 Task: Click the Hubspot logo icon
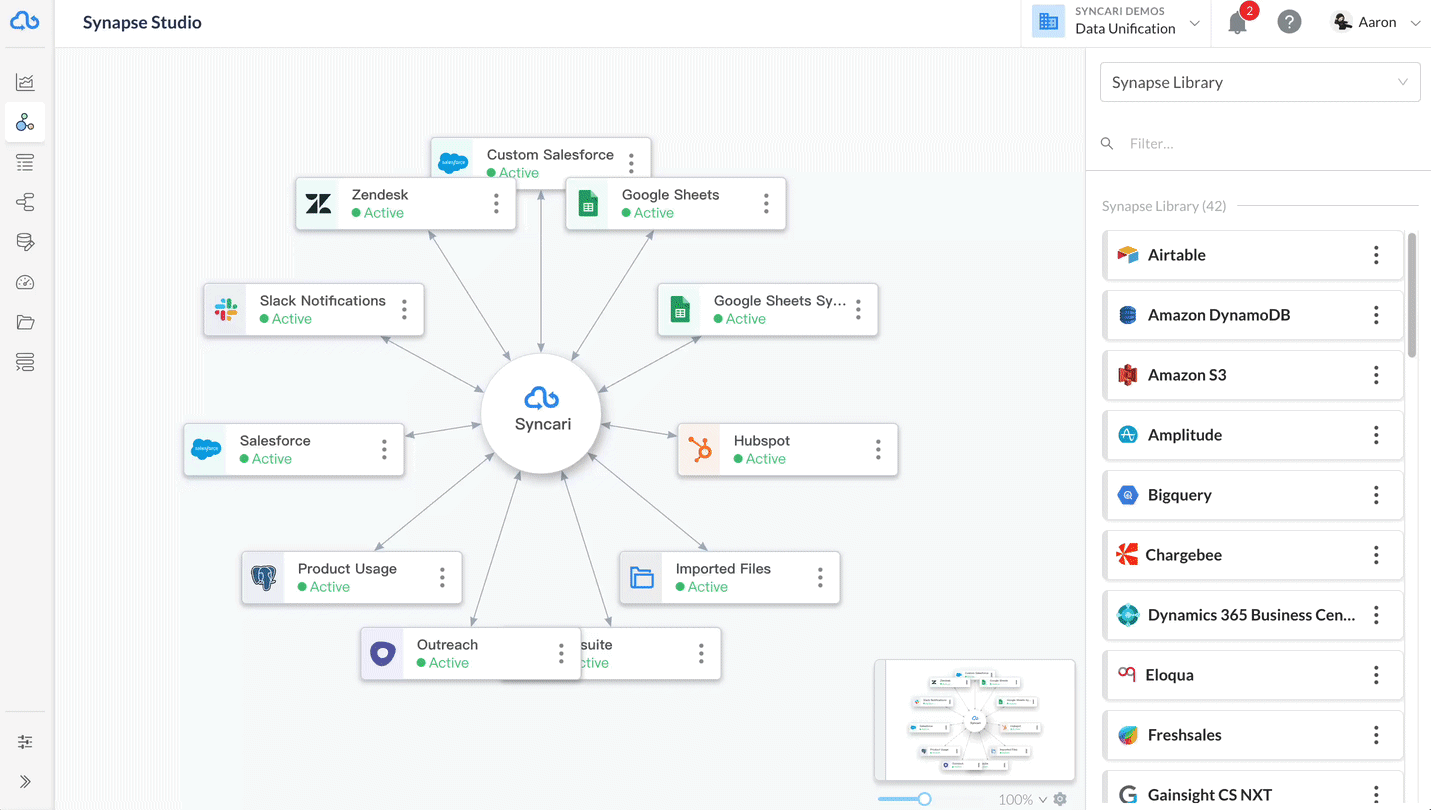(x=700, y=450)
